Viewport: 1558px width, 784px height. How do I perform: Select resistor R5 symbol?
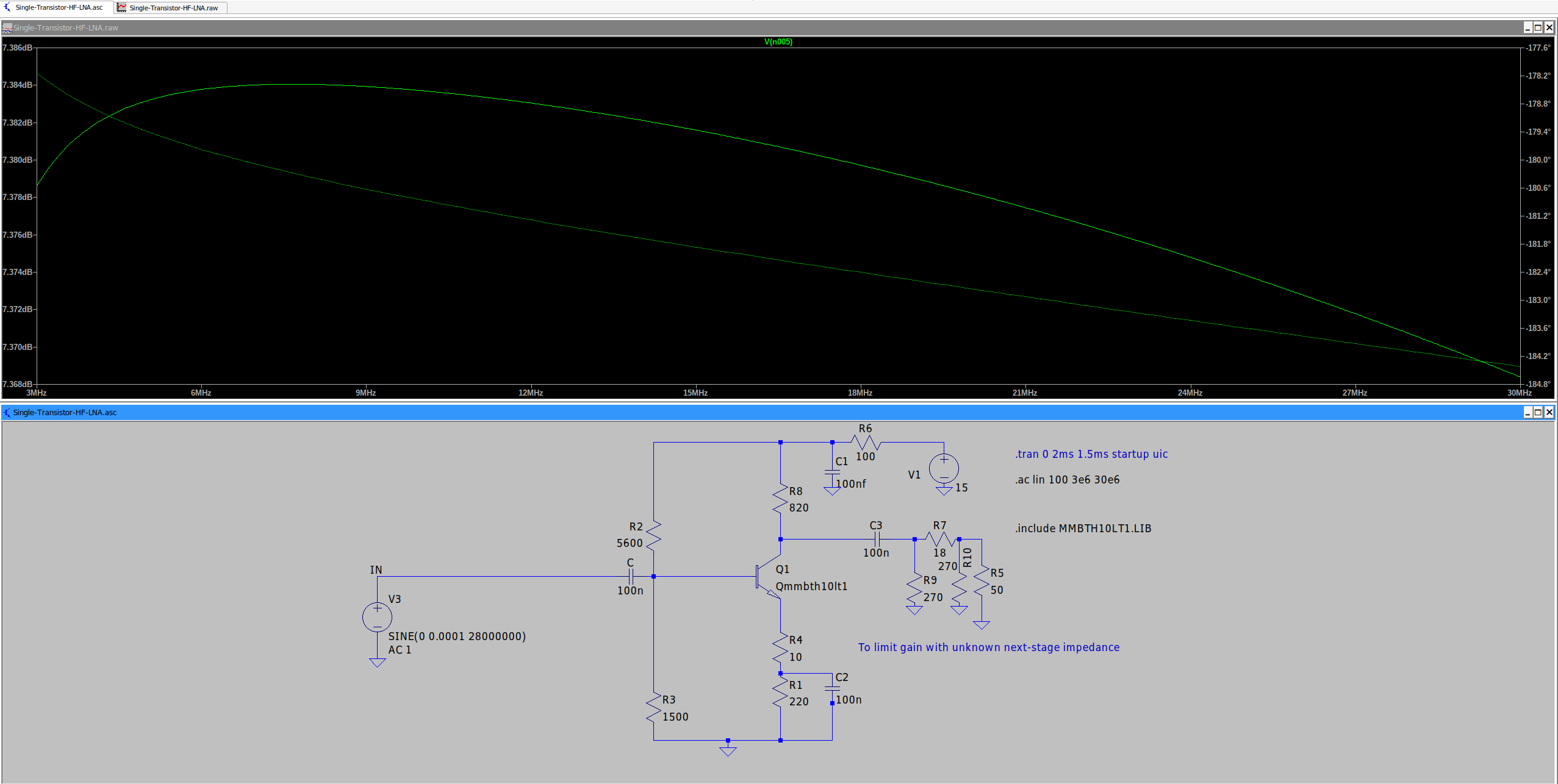click(982, 581)
